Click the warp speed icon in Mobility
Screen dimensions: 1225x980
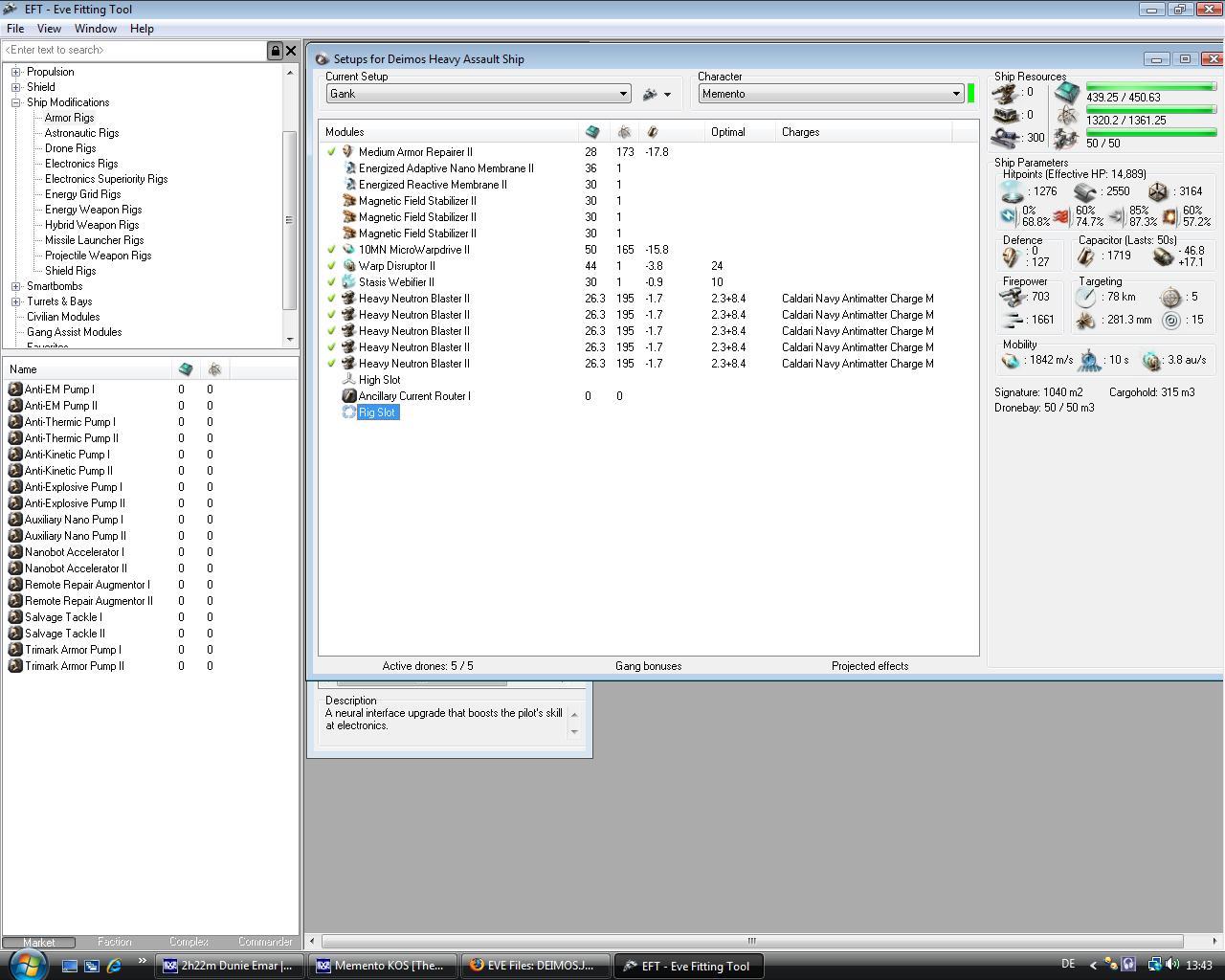[x=1151, y=361]
